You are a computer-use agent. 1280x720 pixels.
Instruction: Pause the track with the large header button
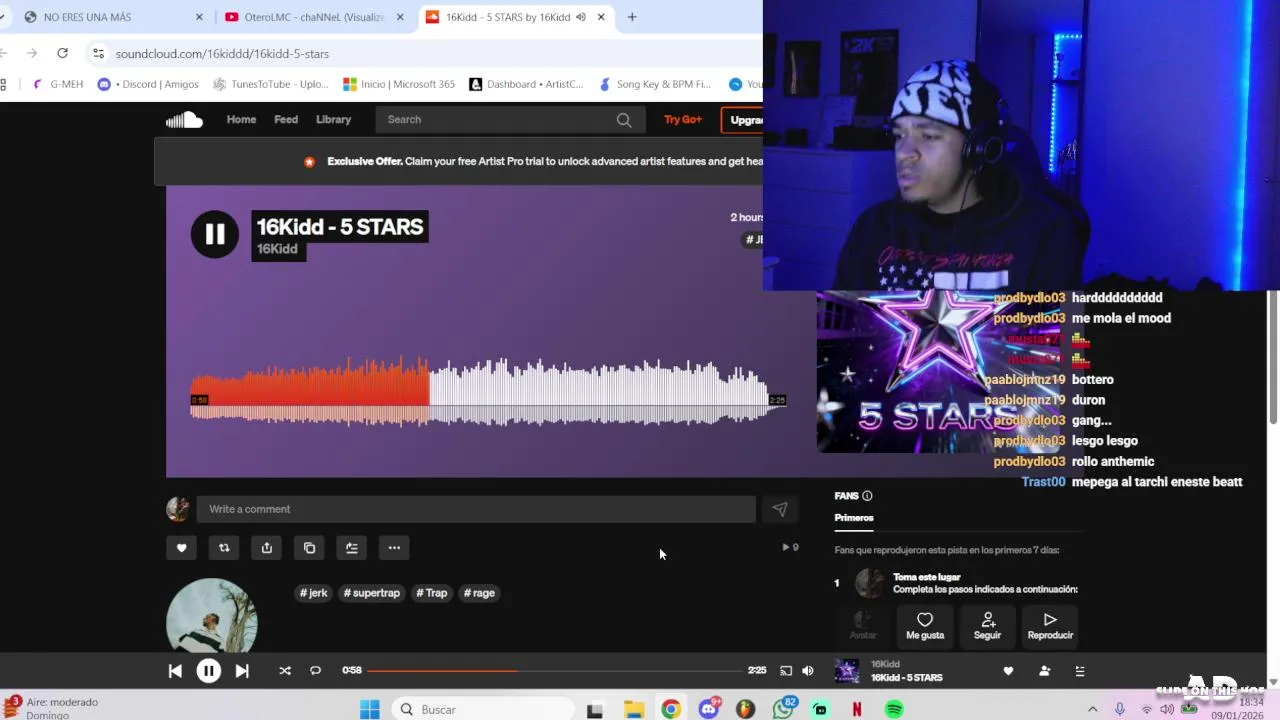pos(215,234)
